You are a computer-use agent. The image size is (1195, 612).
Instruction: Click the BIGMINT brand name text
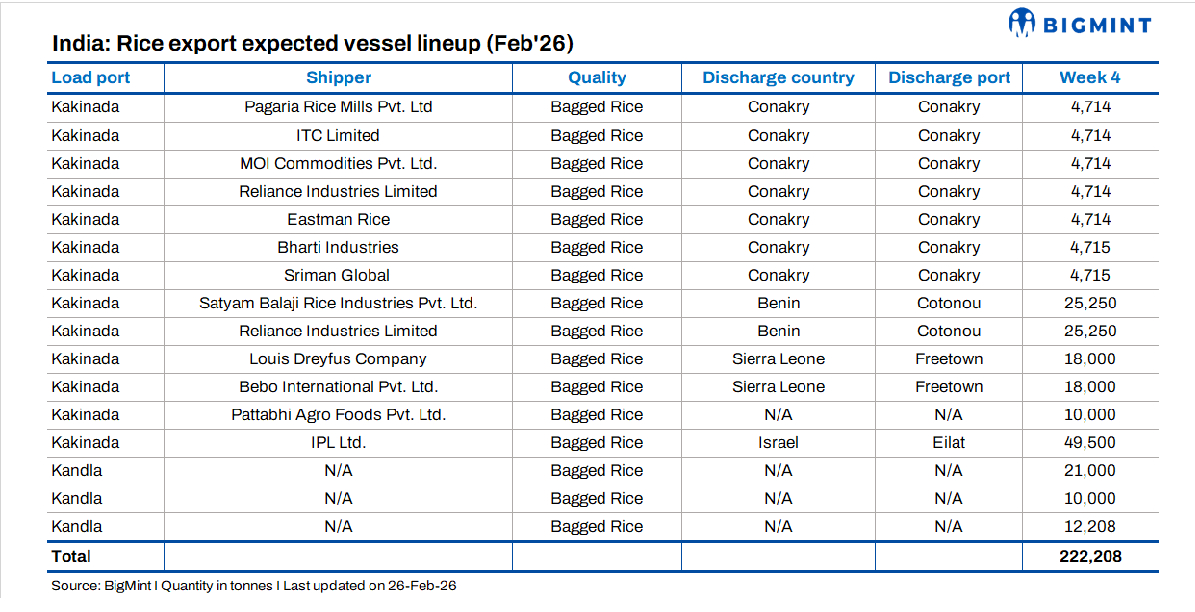click(x=1097, y=25)
